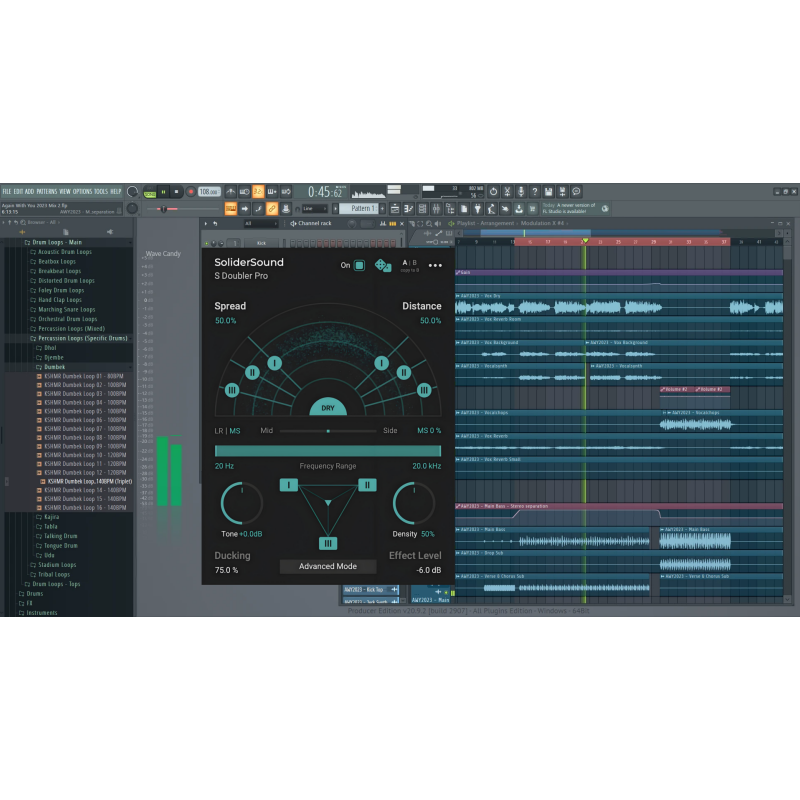Click the right-arrow icon in the second toolbar row
The image size is (800, 800).
click(245, 209)
